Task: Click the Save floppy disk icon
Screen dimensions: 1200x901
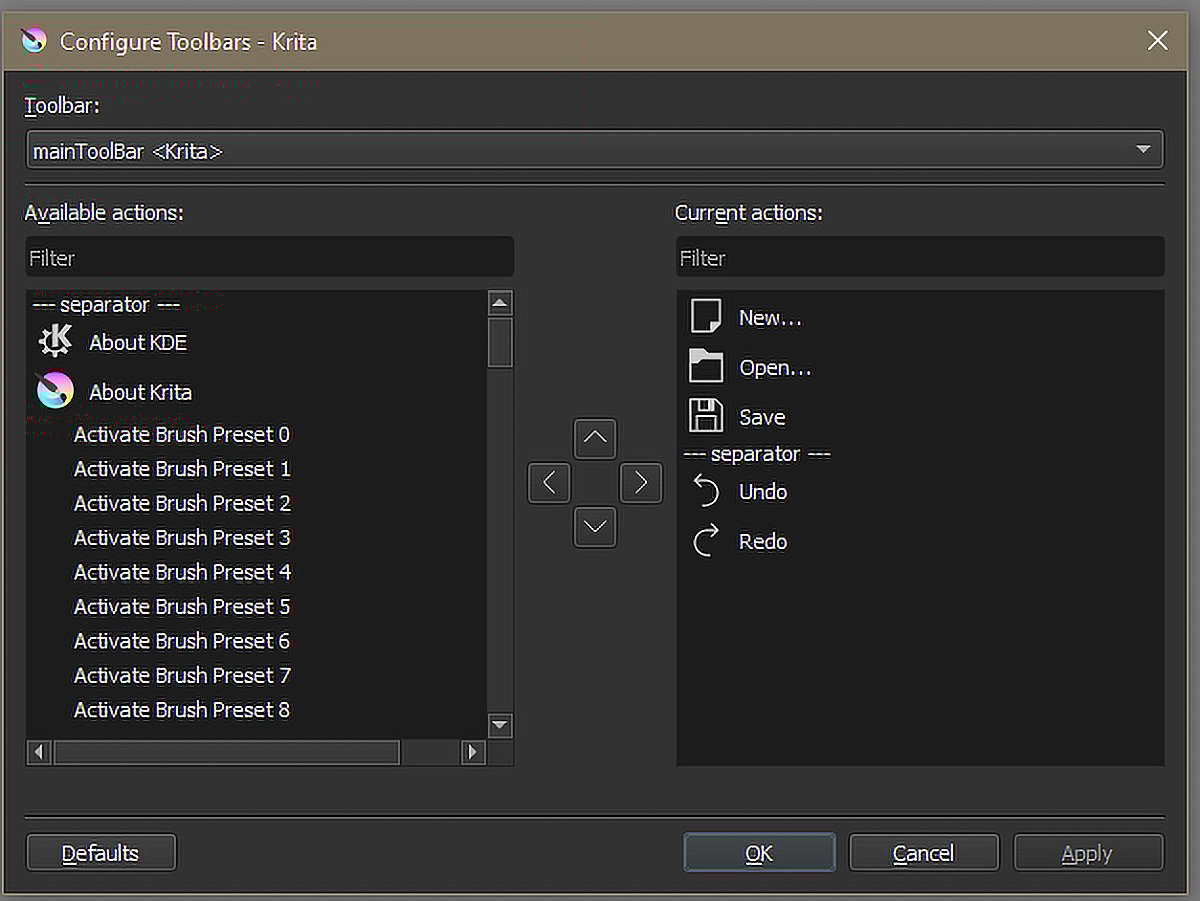Action: click(706, 416)
